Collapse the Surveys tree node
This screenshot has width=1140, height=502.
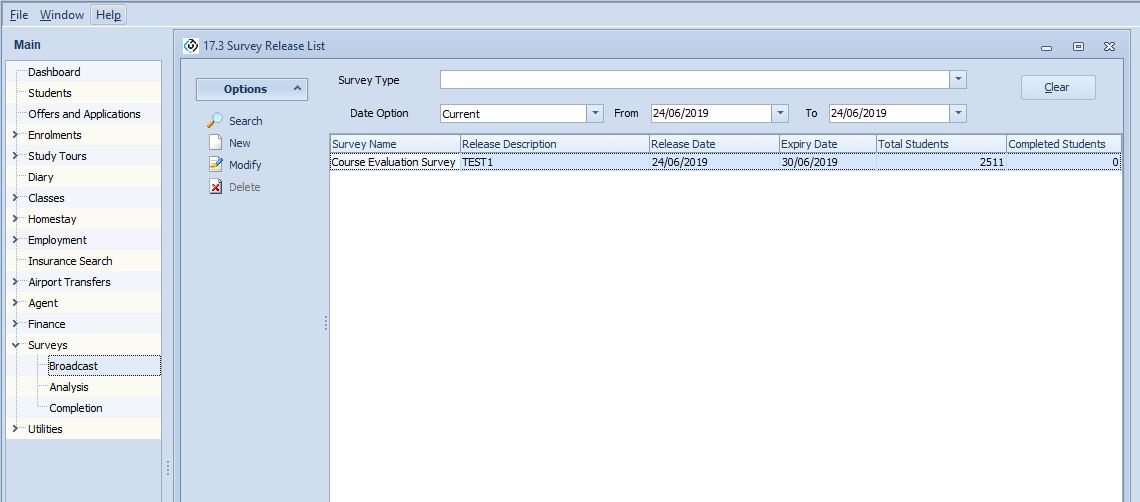pyautogui.click(x=15, y=345)
